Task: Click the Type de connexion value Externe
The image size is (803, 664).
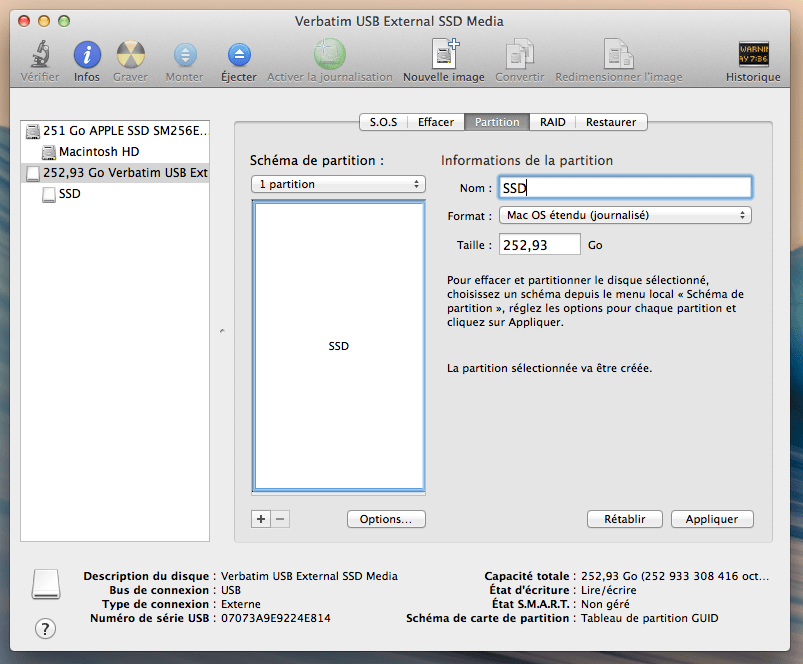Action: [241, 605]
